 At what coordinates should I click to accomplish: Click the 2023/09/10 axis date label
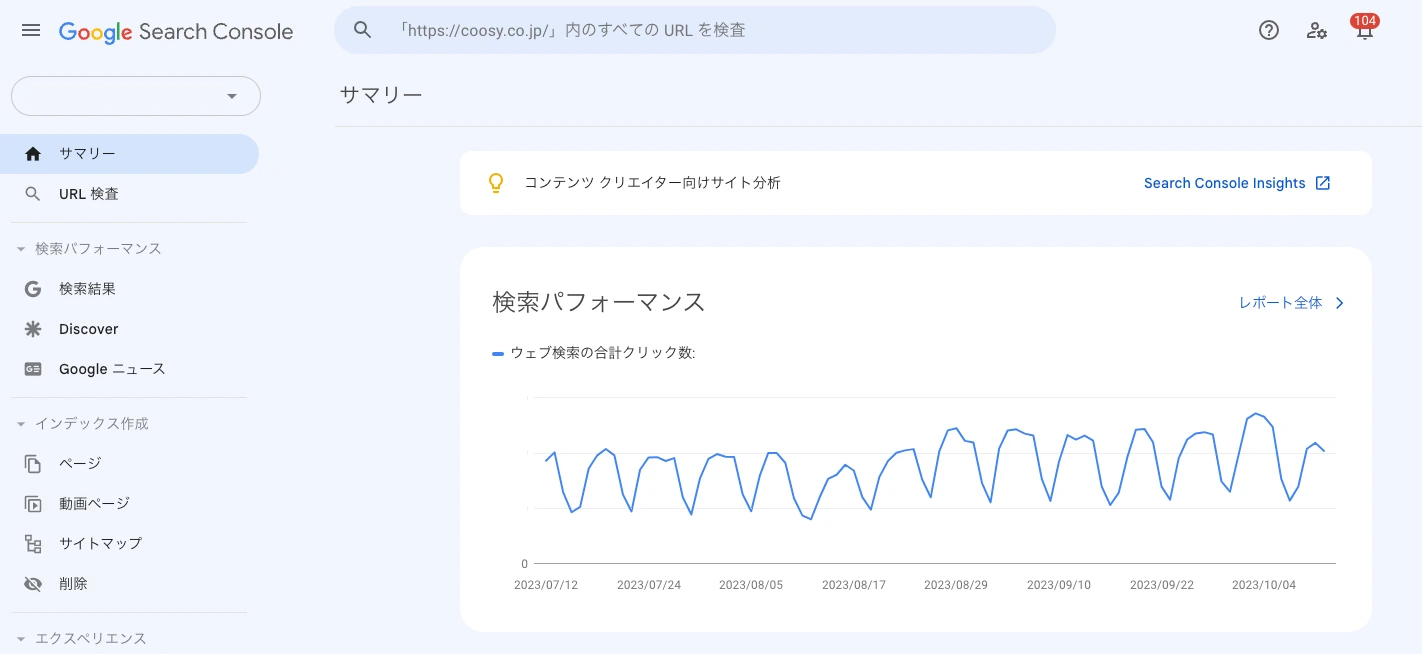(1059, 585)
